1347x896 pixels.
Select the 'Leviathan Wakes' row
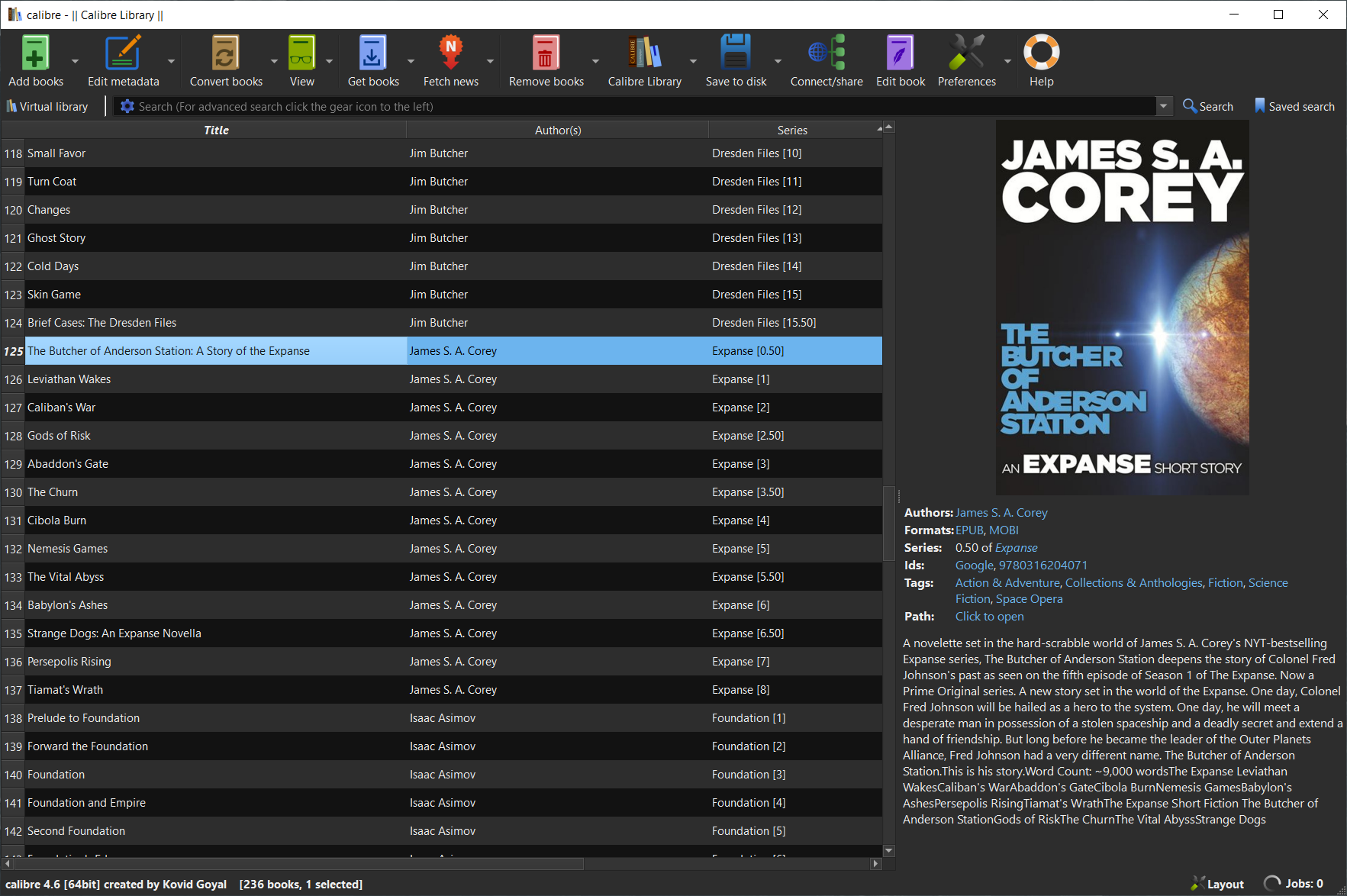(x=443, y=379)
